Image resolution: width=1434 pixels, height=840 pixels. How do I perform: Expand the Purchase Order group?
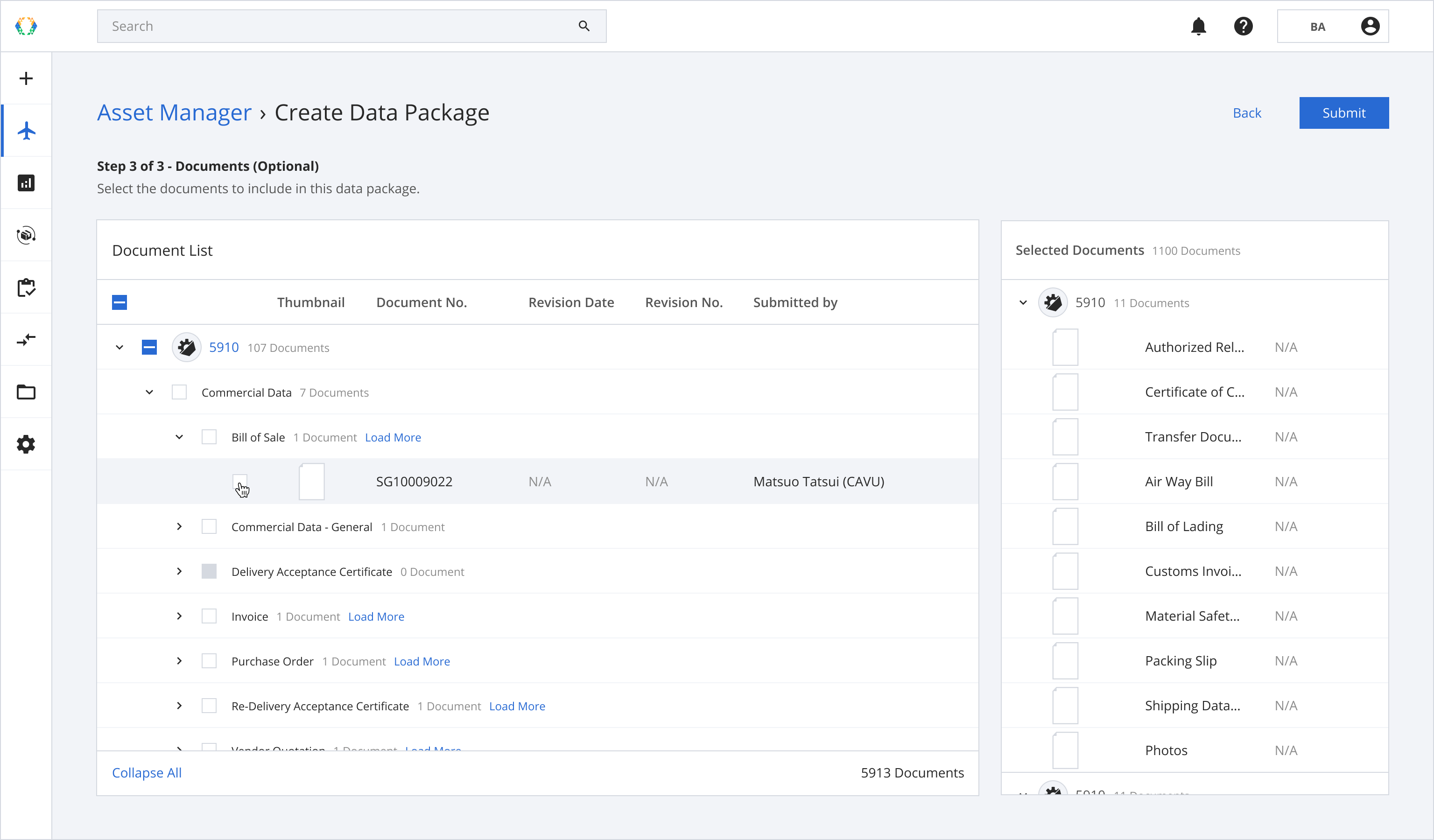(179, 661)
